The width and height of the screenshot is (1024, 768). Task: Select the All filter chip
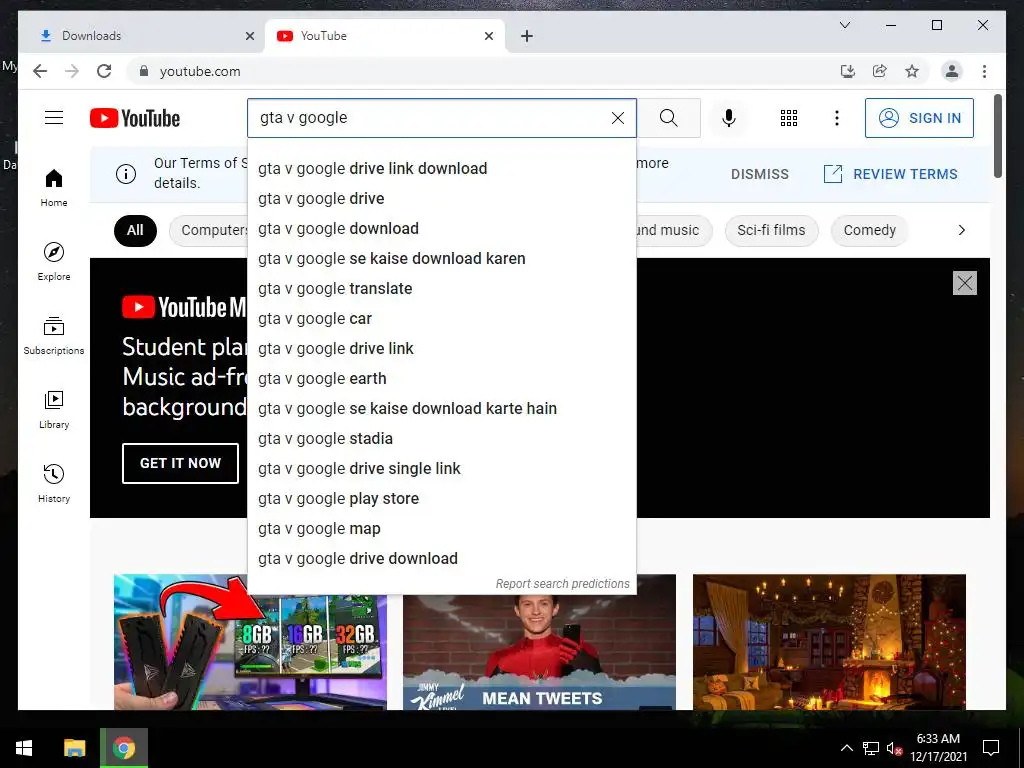[135, 231]
